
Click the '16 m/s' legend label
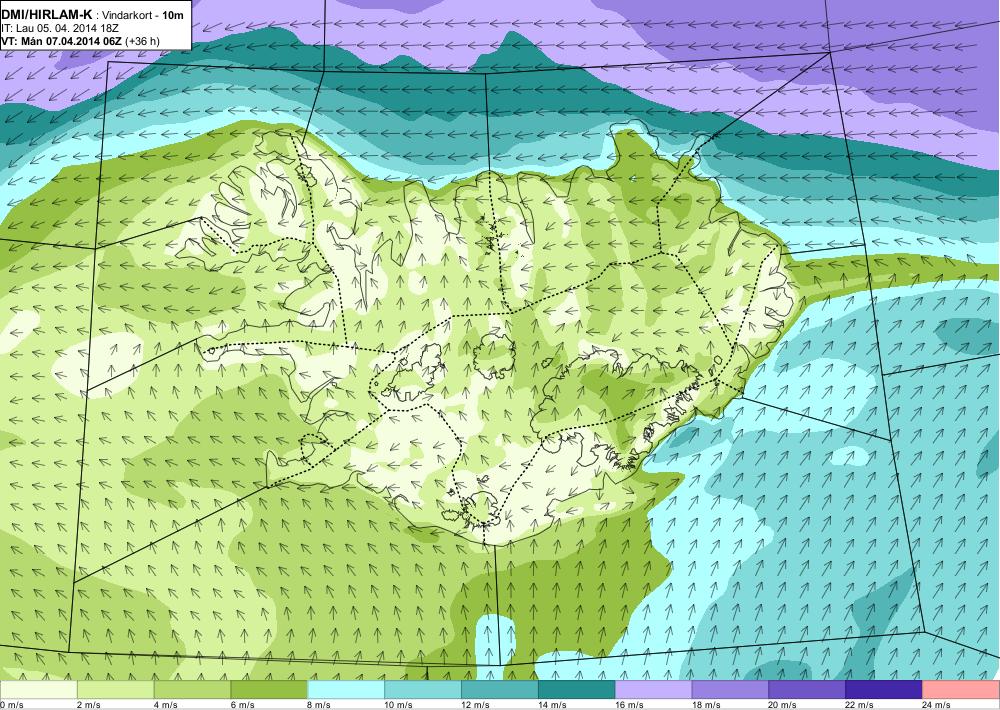pos(629,705)
